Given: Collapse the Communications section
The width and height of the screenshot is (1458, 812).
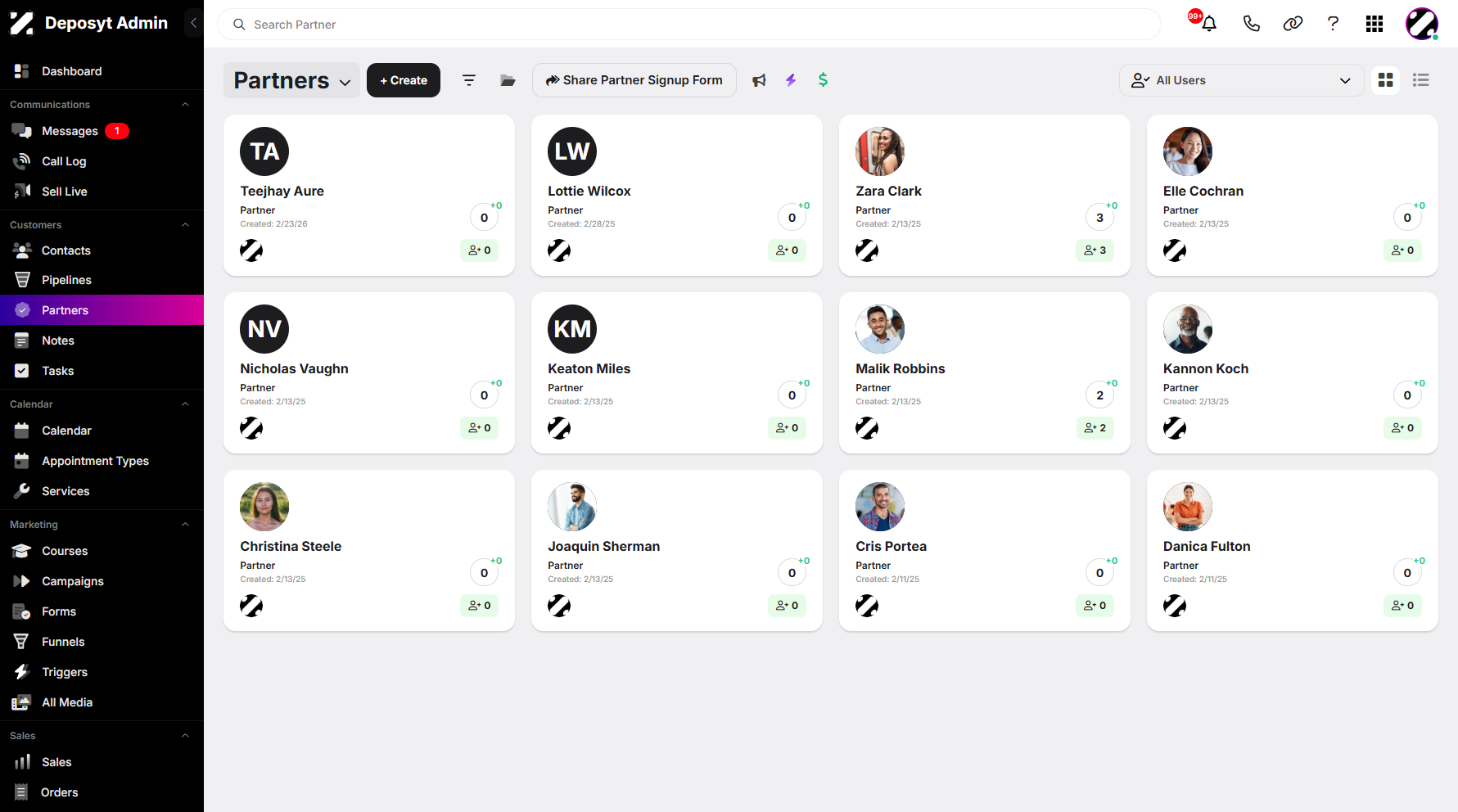Looking at the screenshot, I should pyautogui.click(x=185, y=105).
